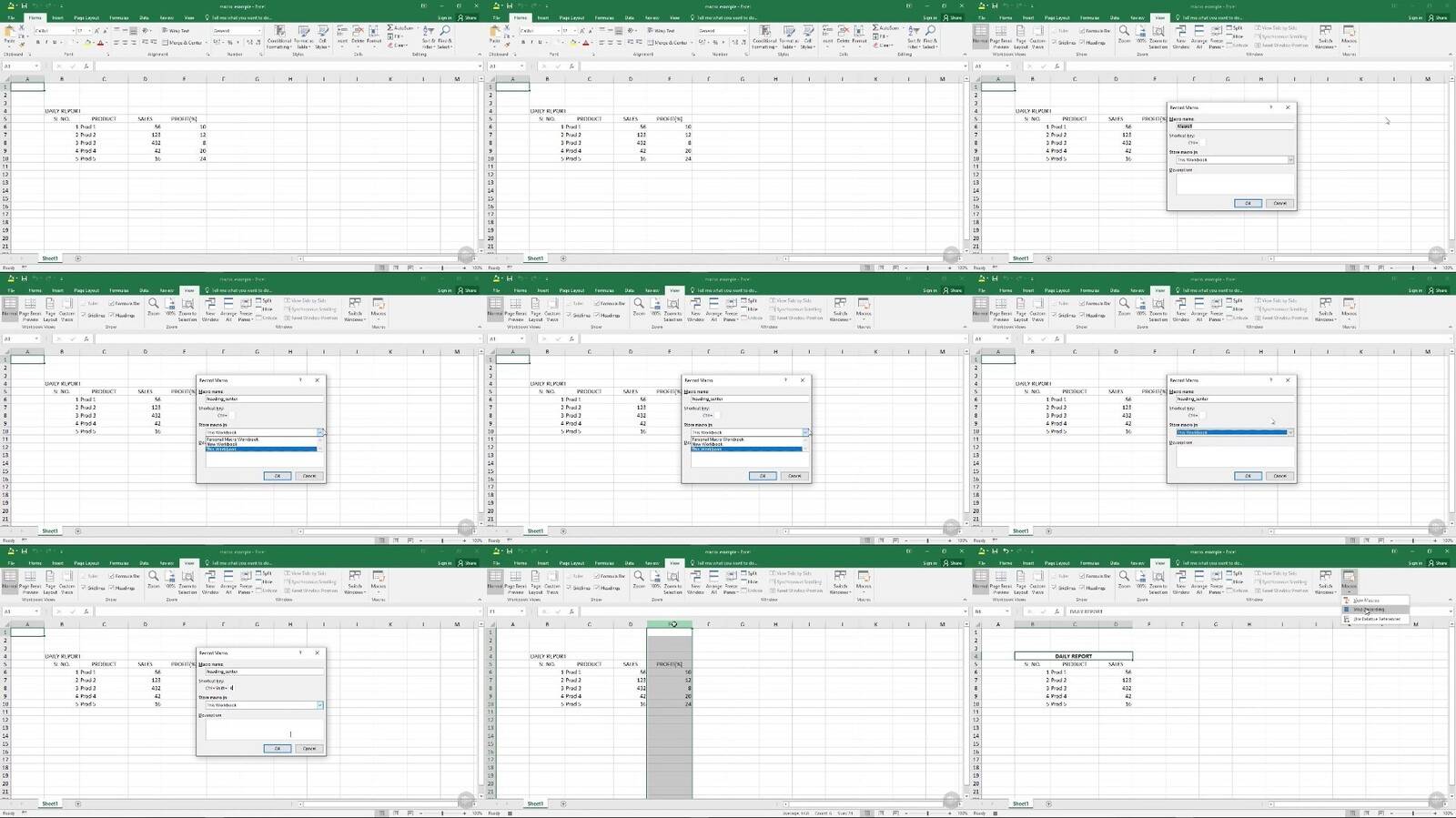Click the insert function fx in bottom-right window
The height and width of the screenshot is (818, 1456).
pyautogui.click(x=1058, y=611)
